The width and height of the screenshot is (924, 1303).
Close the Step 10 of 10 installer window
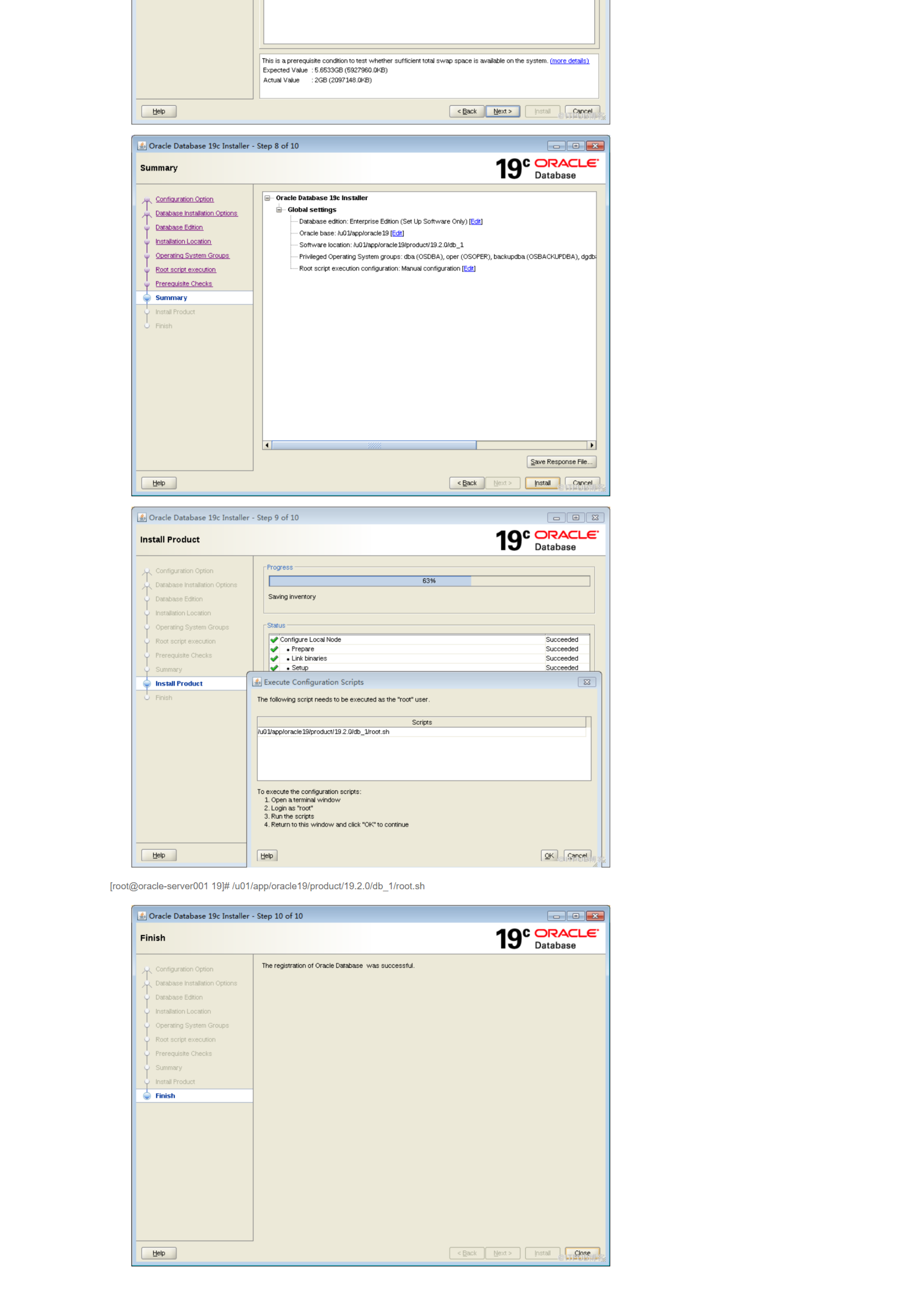[595, 916]
